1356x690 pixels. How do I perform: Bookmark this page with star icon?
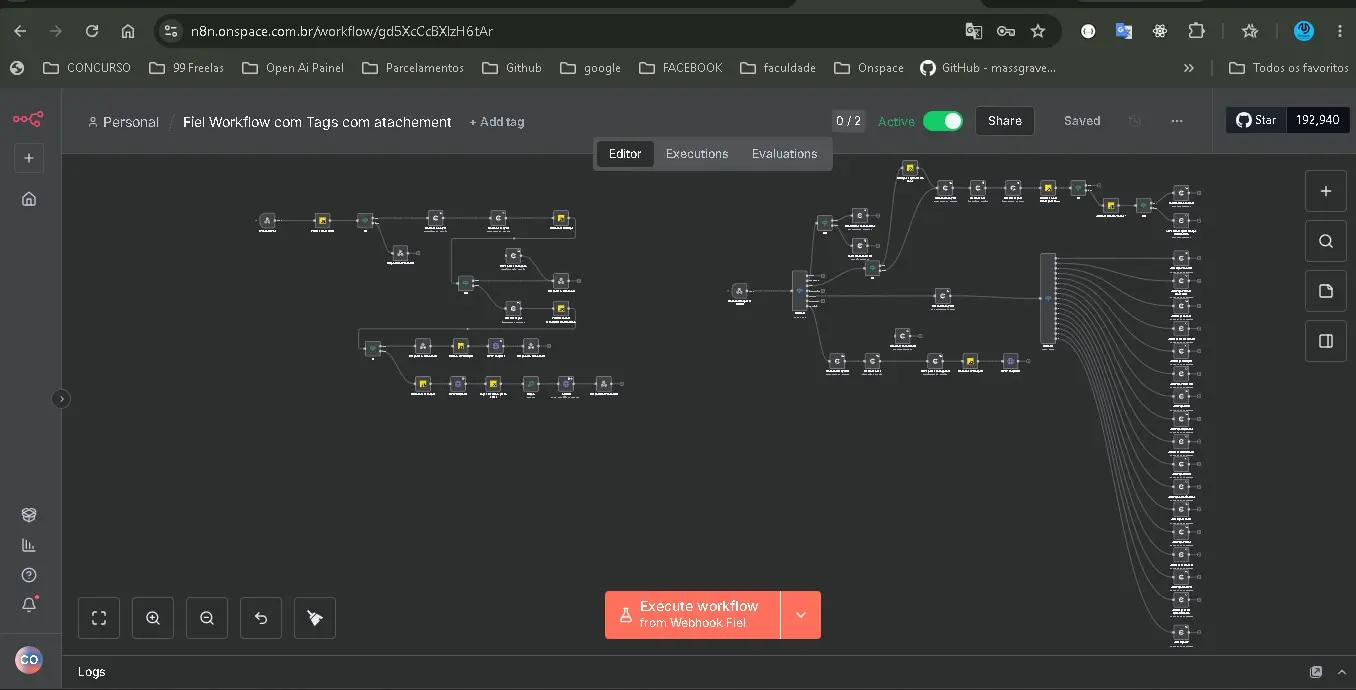[x=1038, y=31]
